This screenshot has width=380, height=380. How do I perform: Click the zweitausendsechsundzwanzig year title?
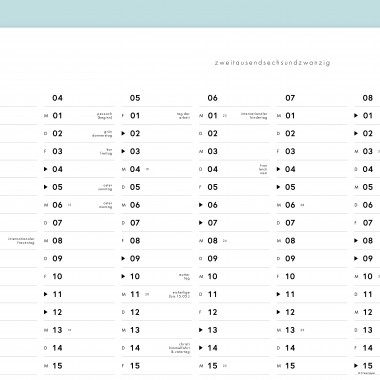tap(272, 63)
